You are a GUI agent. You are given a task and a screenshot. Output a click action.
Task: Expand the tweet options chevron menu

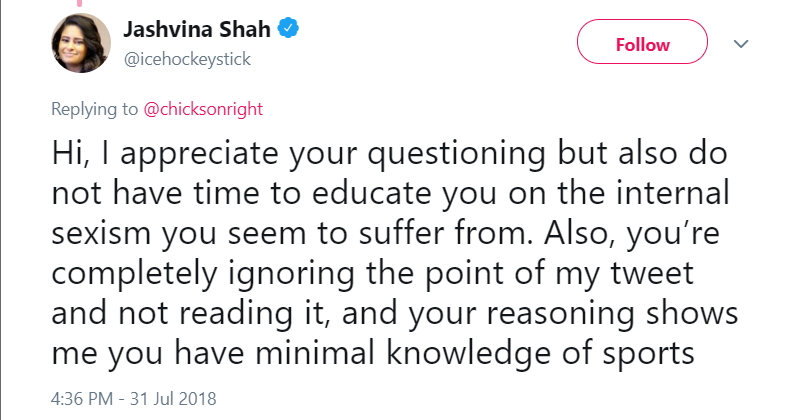pos(741,44)
